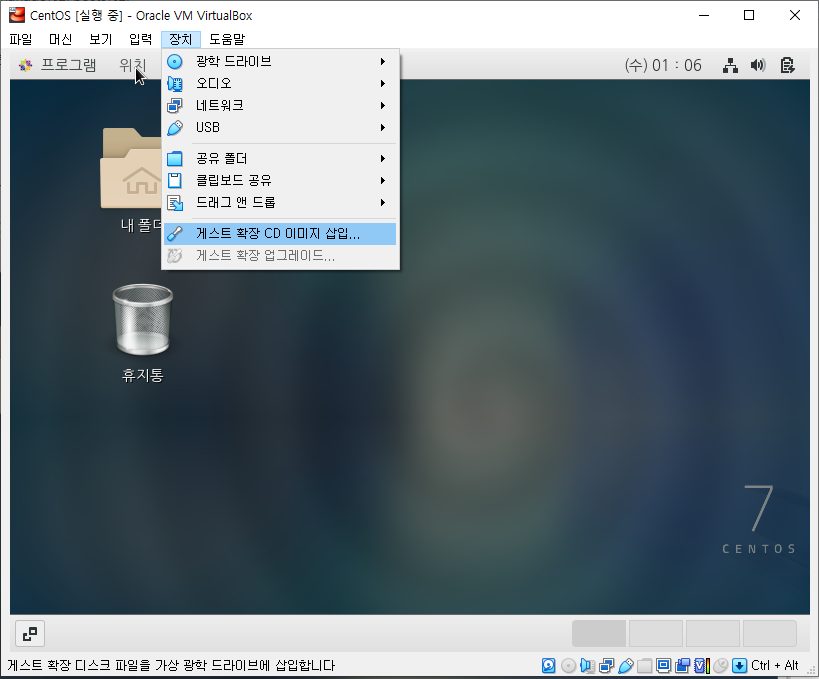Screen dimensions: 819x679
Task: Open the 입력 menu
Action: point(141,39)
